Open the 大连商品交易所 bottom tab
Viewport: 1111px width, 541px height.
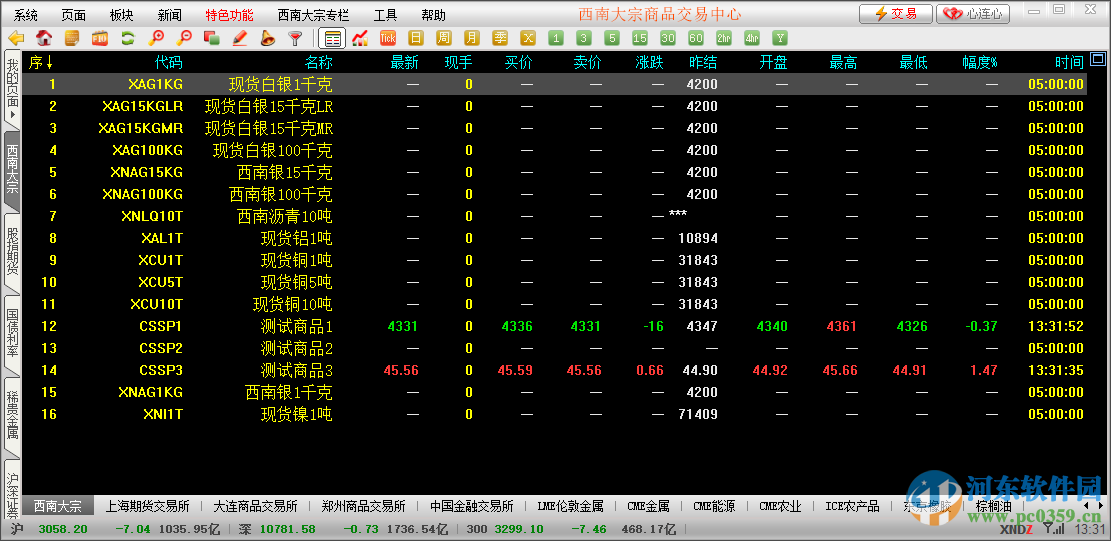(x=255, y=506)
